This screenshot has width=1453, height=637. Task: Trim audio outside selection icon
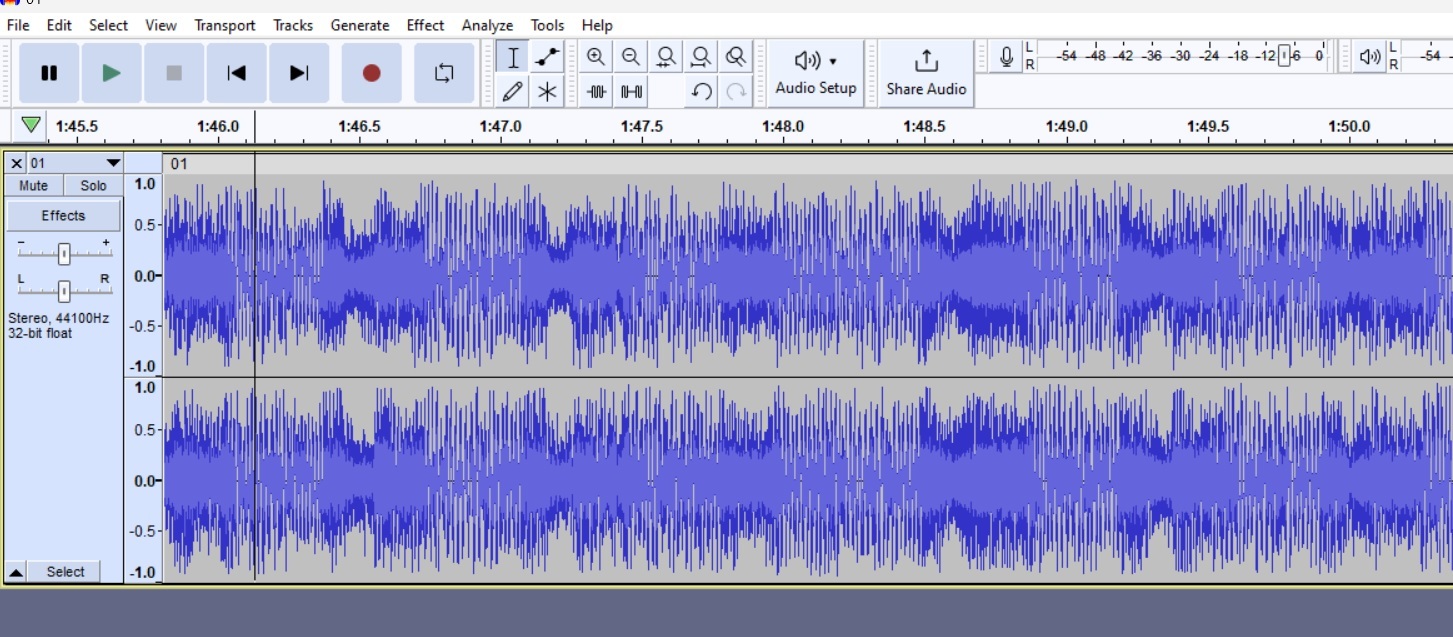click(x=596, y=92)
